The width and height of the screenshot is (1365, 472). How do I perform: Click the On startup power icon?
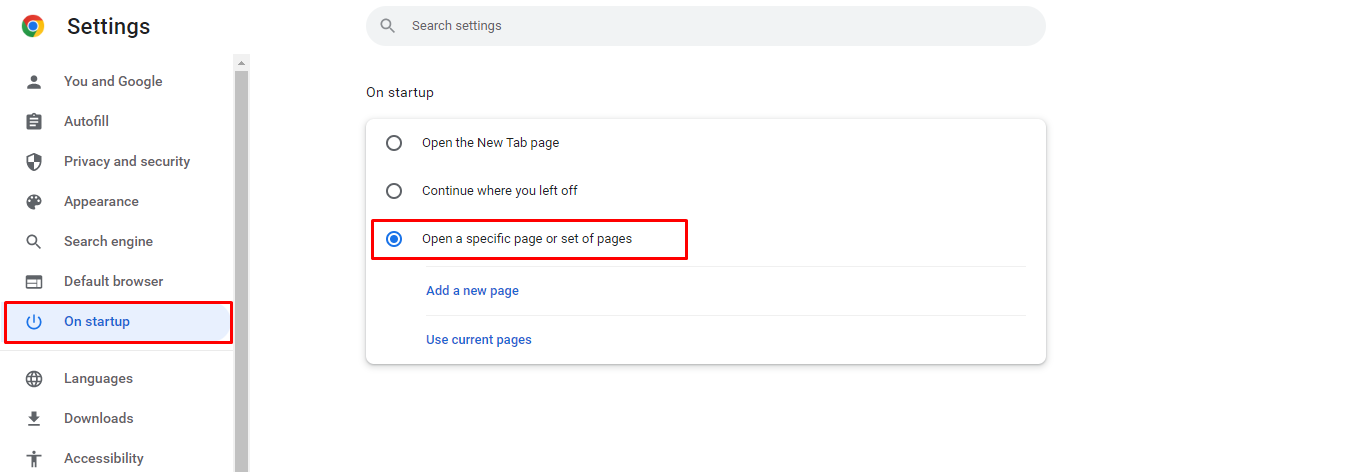pos(34,322)
